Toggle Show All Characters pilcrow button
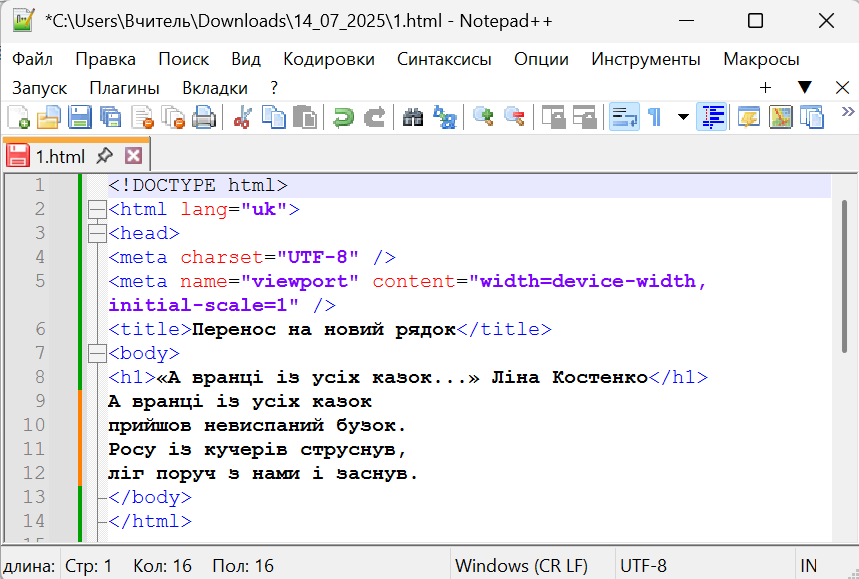This screenshot has width=859, height=579. tap(654, 117)
